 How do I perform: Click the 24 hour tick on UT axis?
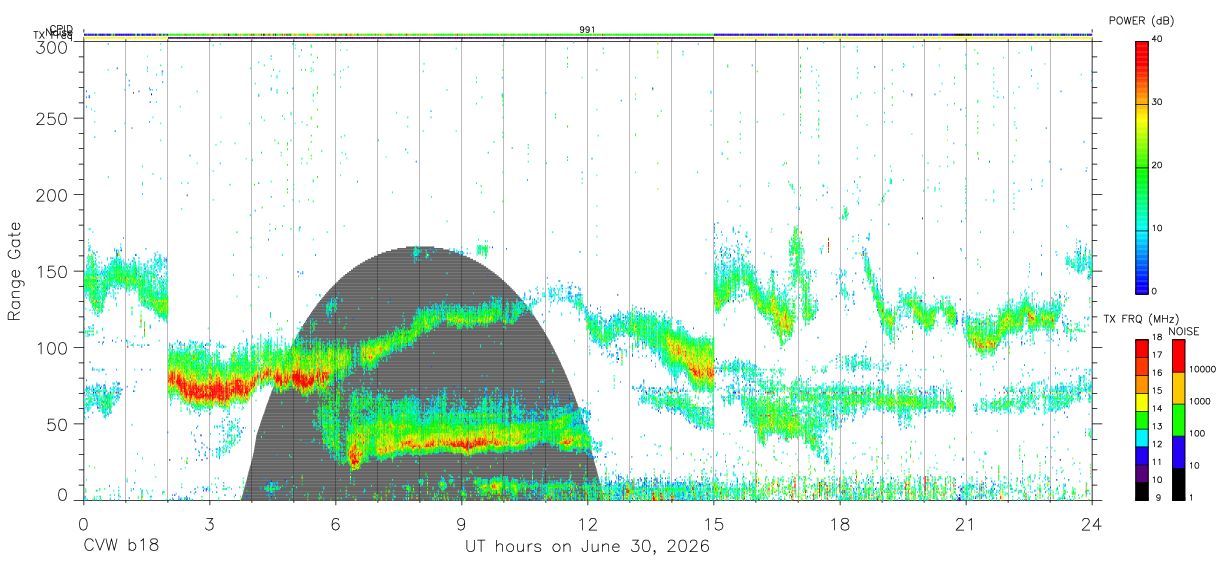point(1092,524)
